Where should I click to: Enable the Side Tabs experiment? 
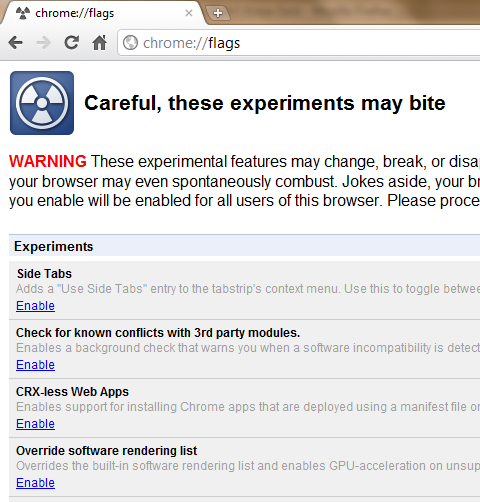pos(35,306)
